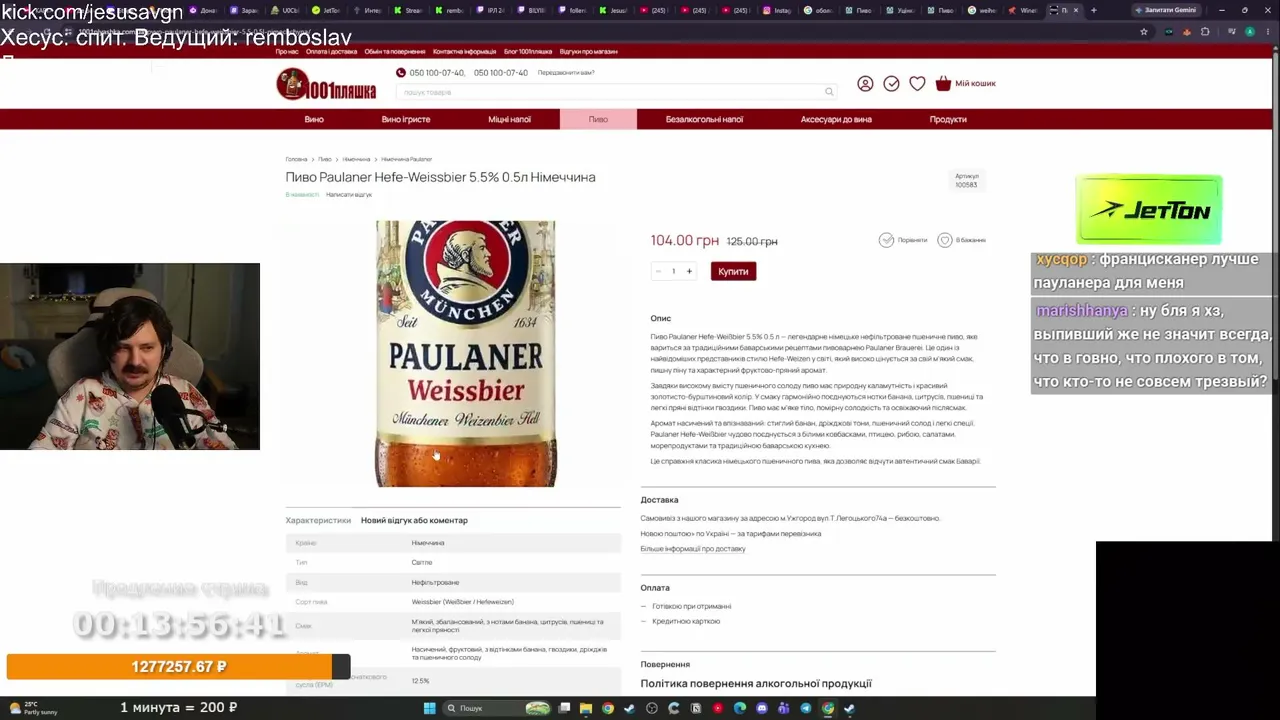Click the Німецьке Paulaner breadcrumb link

(406, 159)
